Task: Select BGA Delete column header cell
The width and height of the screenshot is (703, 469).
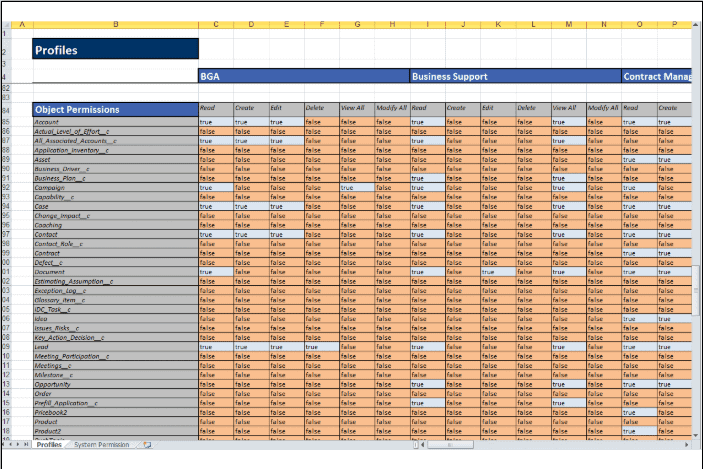Action: [x=322, y=110]
